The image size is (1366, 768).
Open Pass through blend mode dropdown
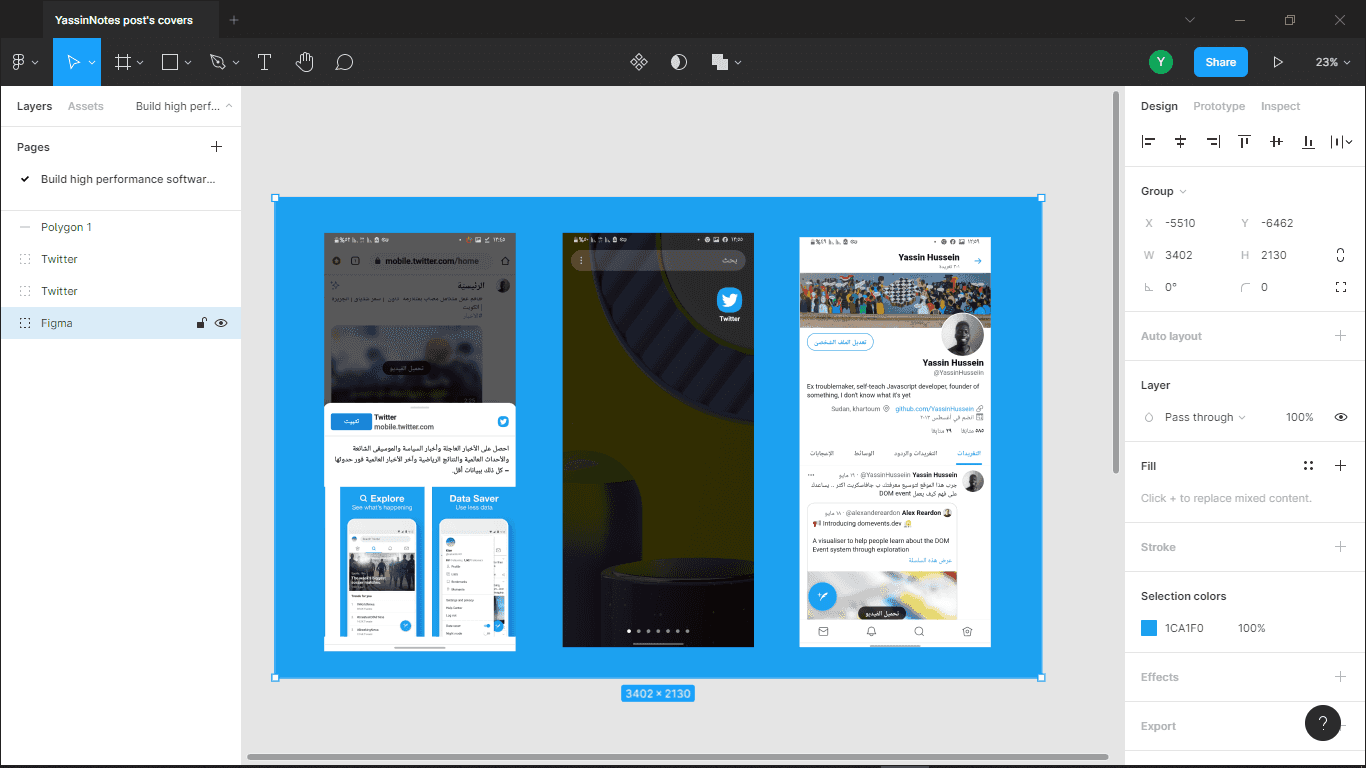1205,417
